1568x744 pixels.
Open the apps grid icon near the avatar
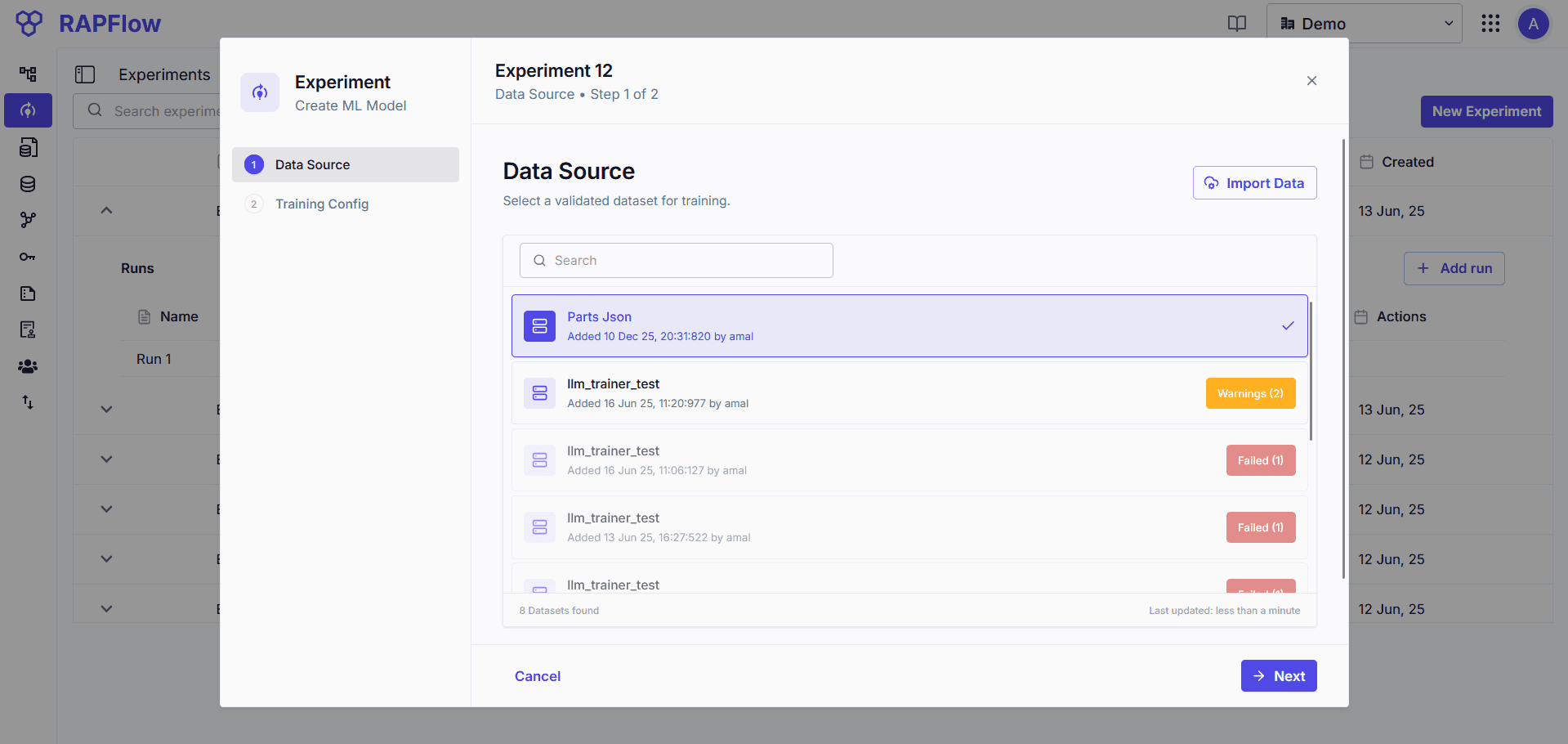click(x=1490, y=24)
